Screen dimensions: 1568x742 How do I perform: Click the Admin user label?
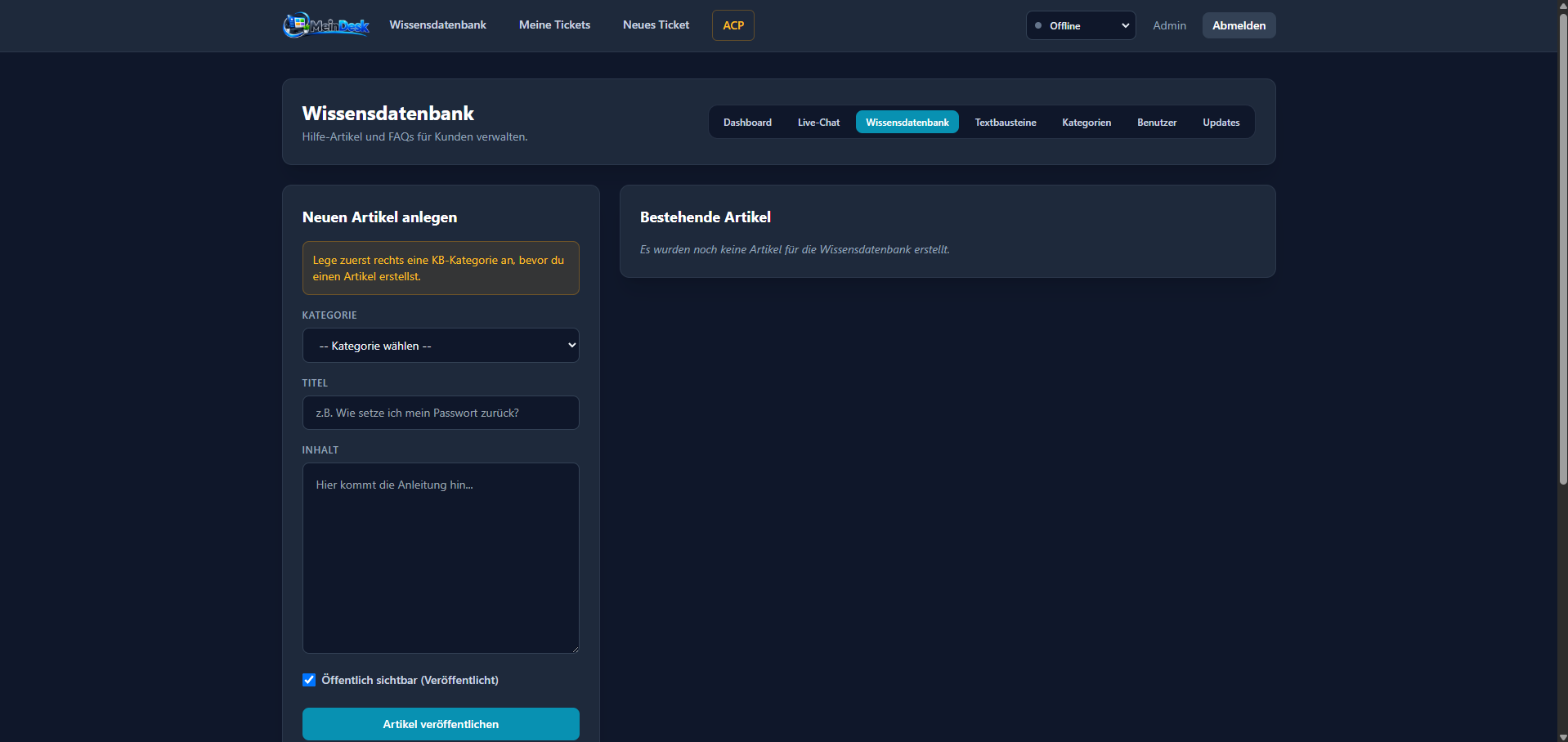(1169, 25)
